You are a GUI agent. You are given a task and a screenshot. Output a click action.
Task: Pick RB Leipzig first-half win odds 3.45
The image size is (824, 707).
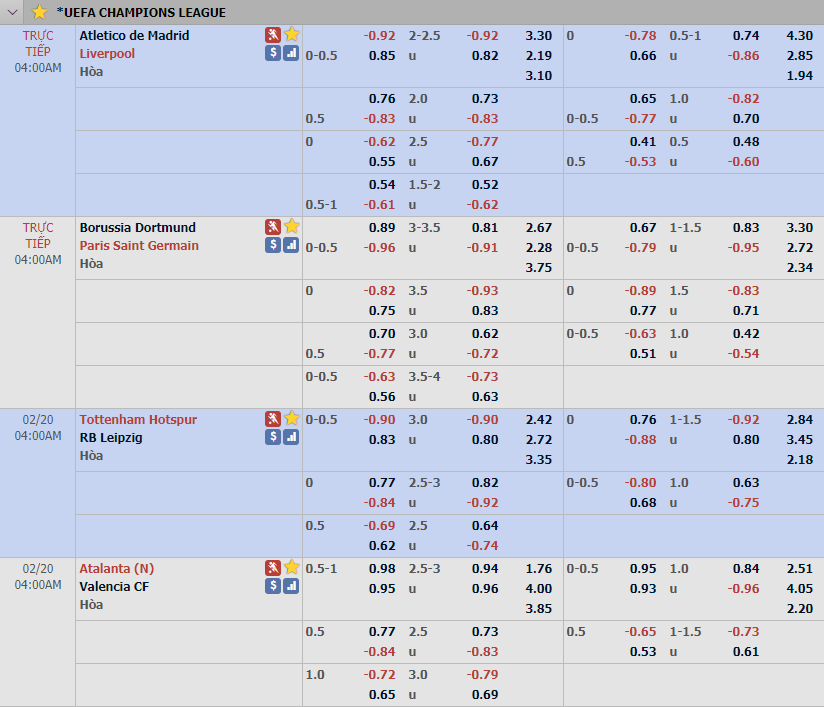coord(799,439)
